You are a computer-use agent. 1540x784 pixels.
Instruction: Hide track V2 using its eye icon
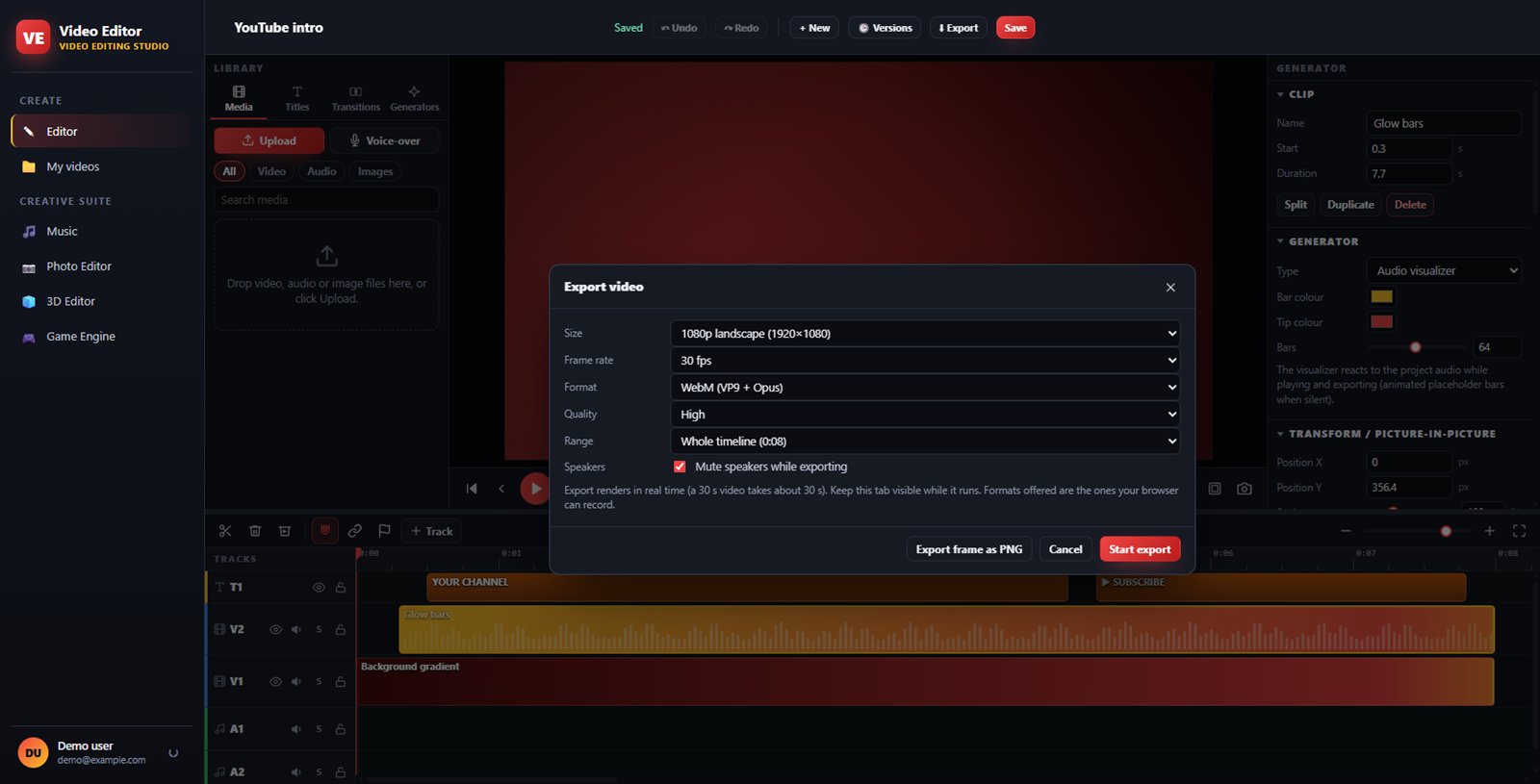pos(275,630)
